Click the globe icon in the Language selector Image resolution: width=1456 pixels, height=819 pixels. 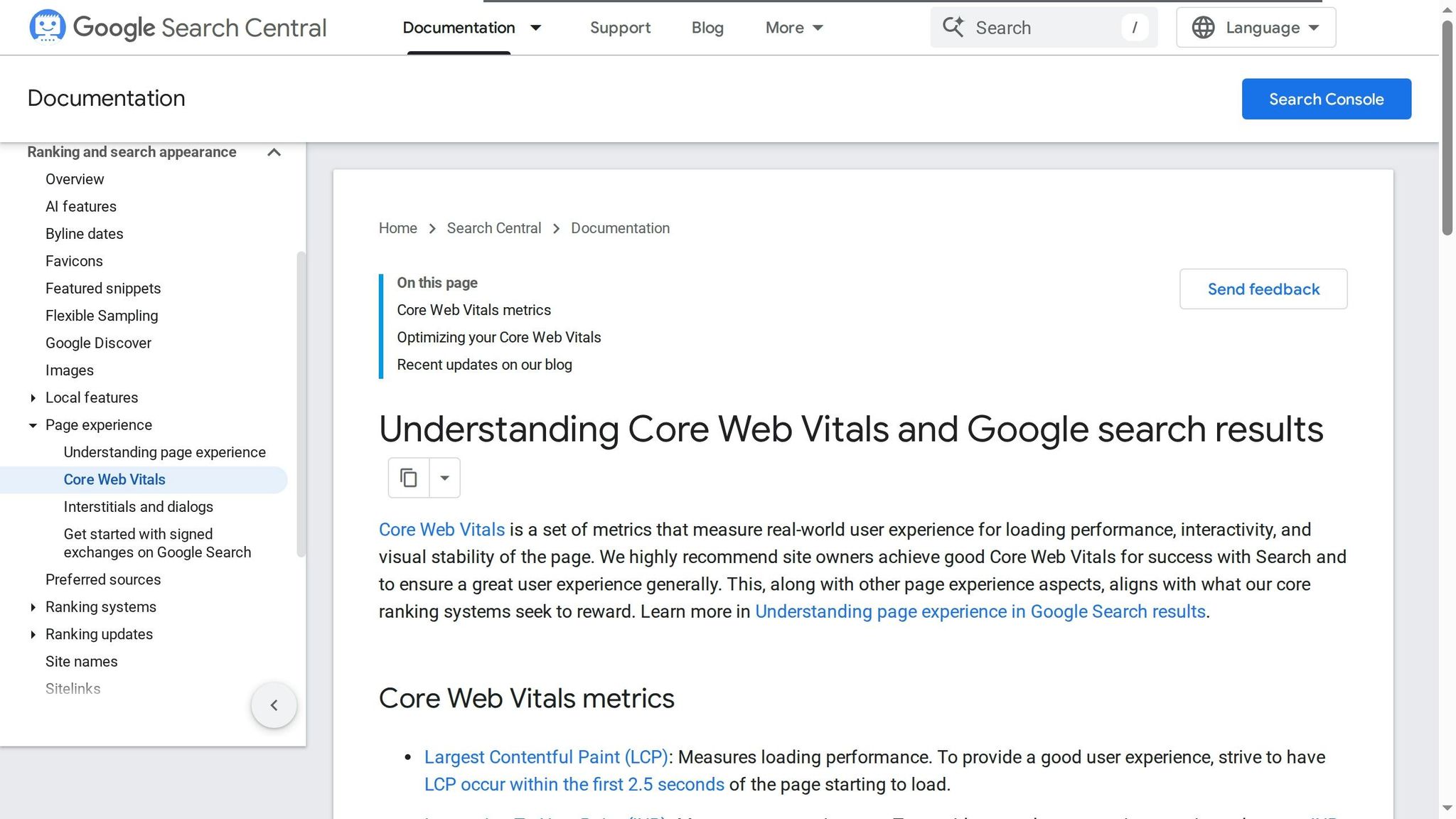pyautogui.click(x=1202, y=27)
